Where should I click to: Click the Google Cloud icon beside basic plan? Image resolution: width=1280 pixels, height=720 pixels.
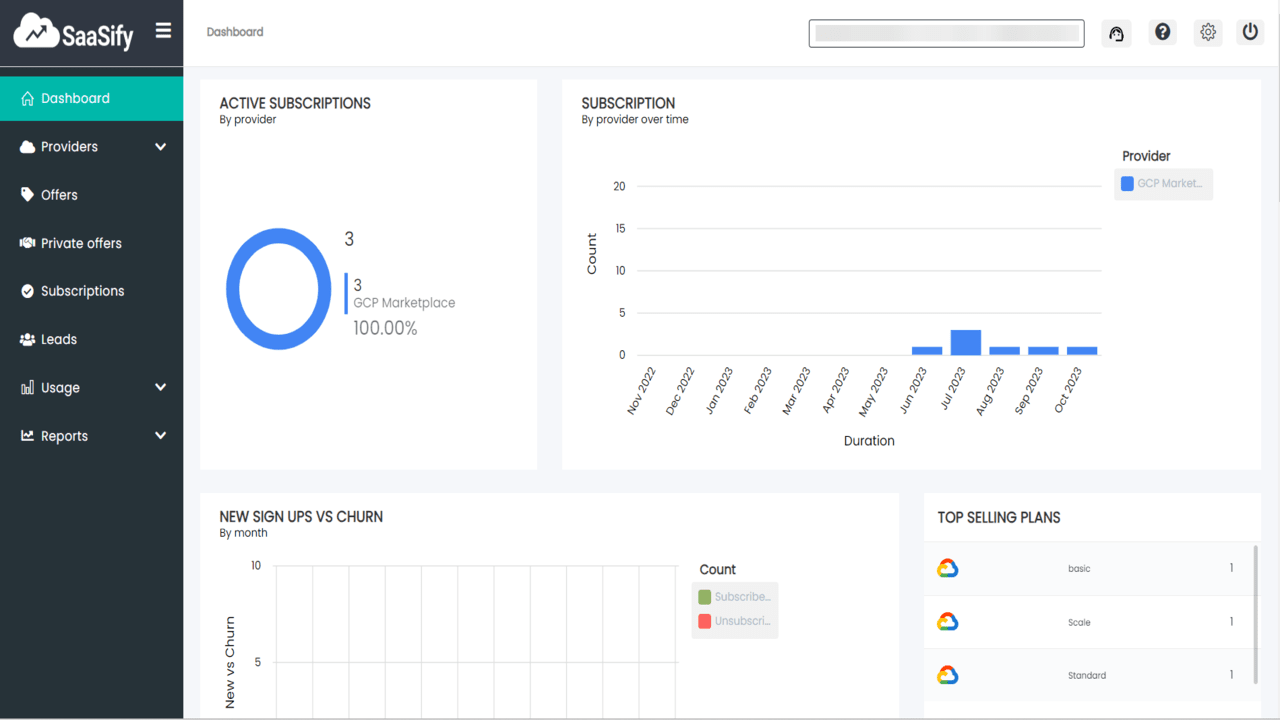point(948,569)
